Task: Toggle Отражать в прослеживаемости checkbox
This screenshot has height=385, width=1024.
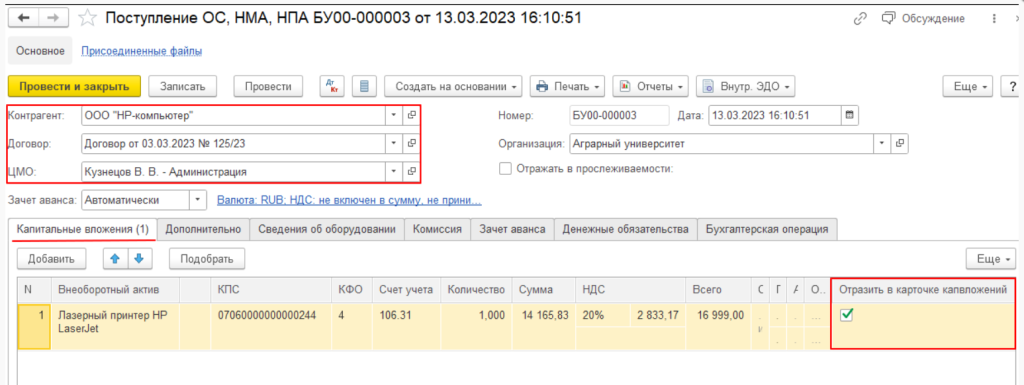Action: point(505,168)
